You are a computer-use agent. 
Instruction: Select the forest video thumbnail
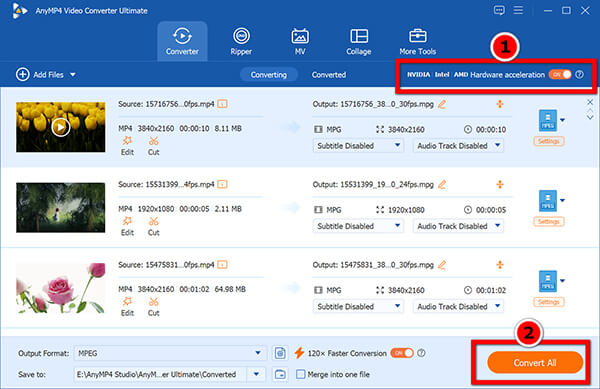pos(60,207)
